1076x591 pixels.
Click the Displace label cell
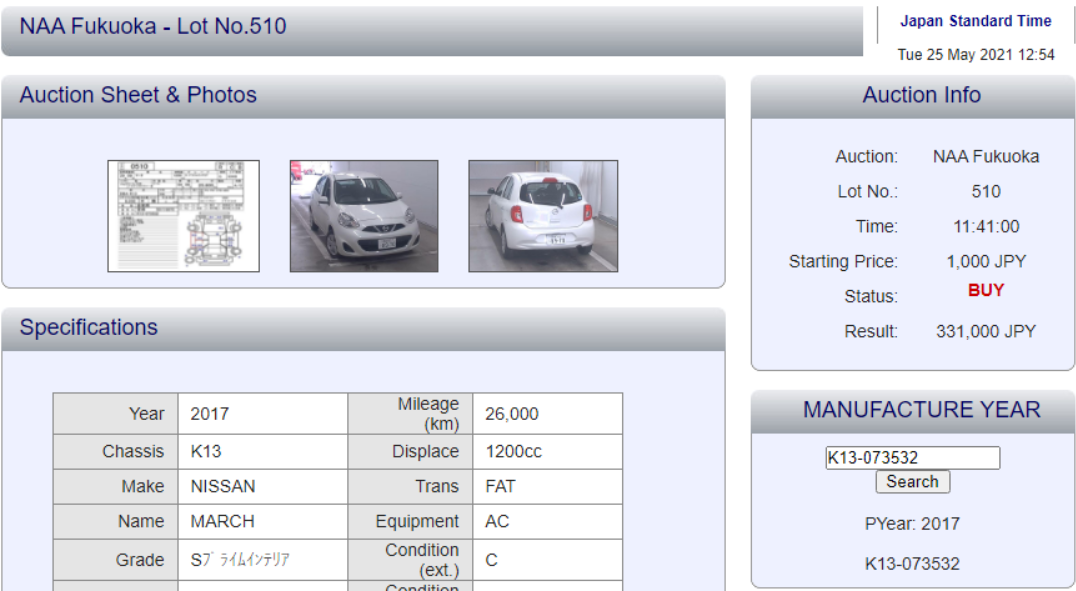[410, 452]
